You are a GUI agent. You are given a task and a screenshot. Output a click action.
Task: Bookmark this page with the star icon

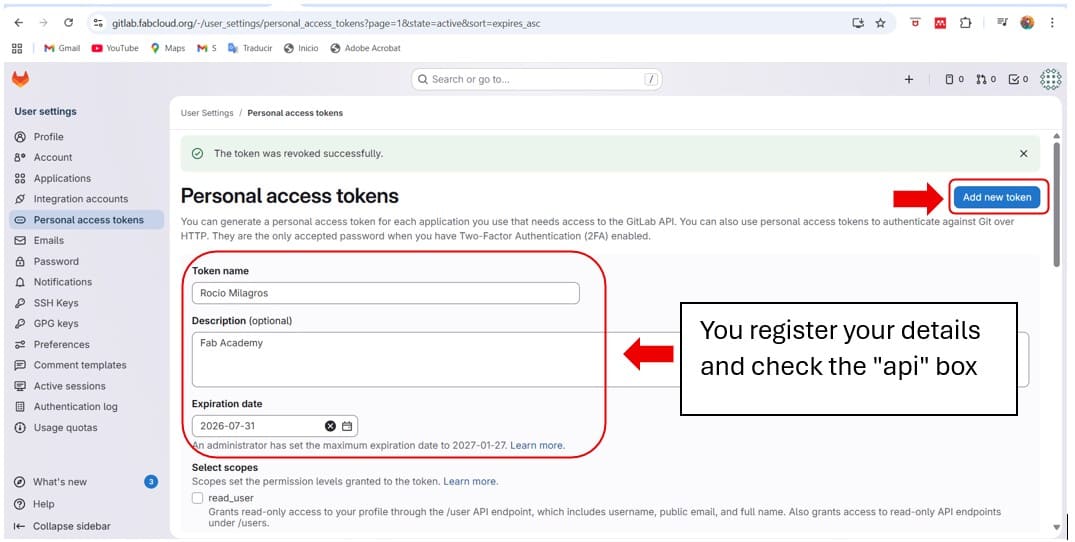click(x=881, y=23)
